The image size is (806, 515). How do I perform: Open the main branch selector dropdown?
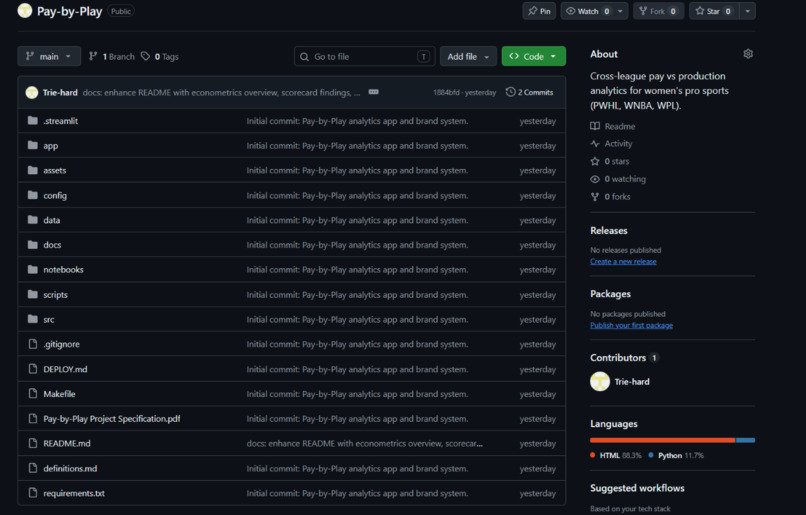click(x=49, y=57)
